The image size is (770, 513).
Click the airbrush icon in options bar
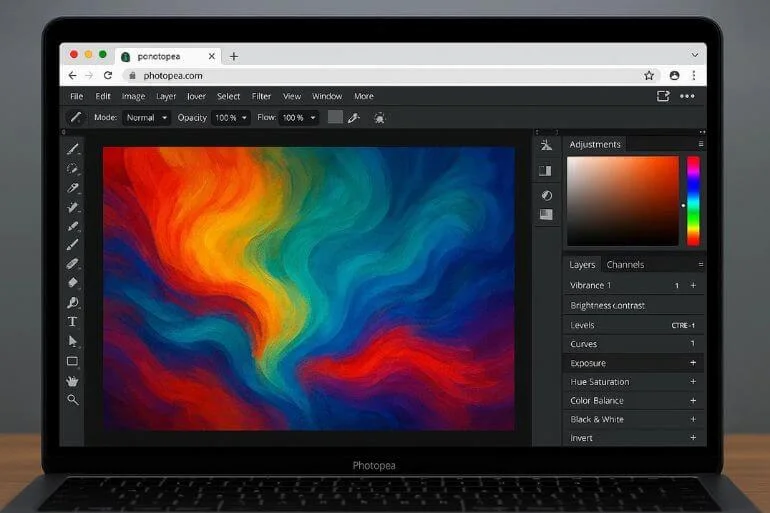coord(379,118)
